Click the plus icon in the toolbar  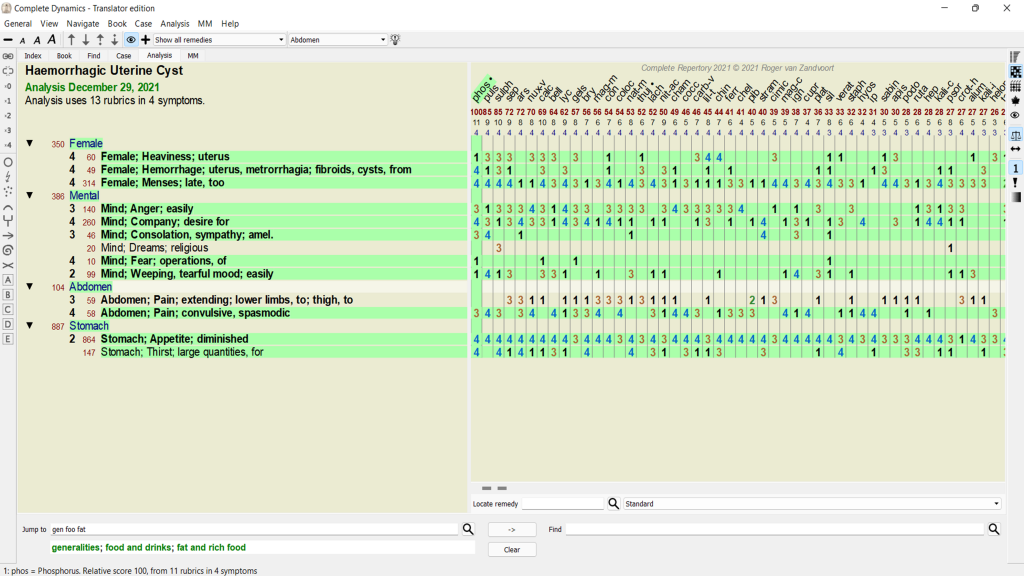click(146, 40)
